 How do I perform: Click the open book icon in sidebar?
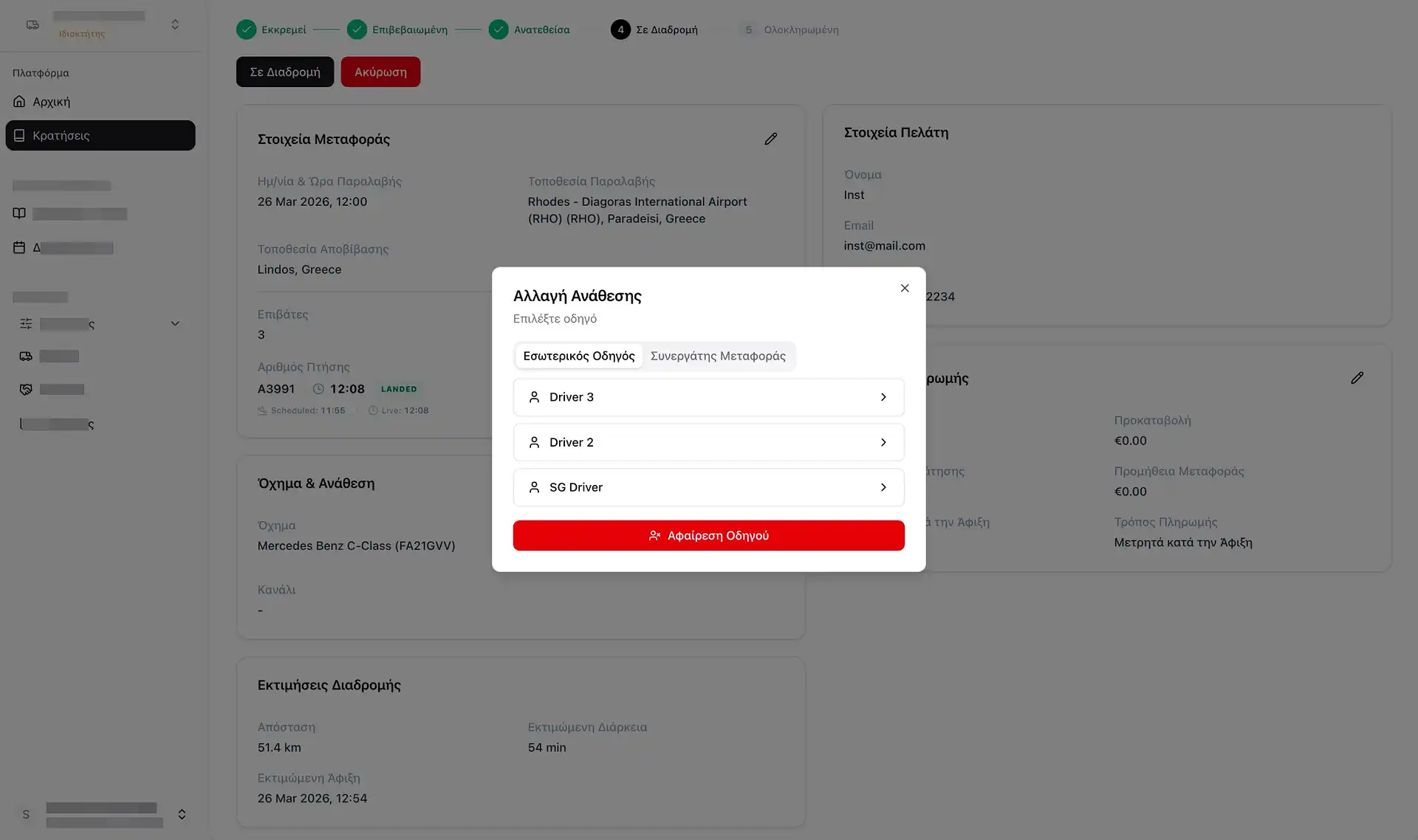coord(19,213)
